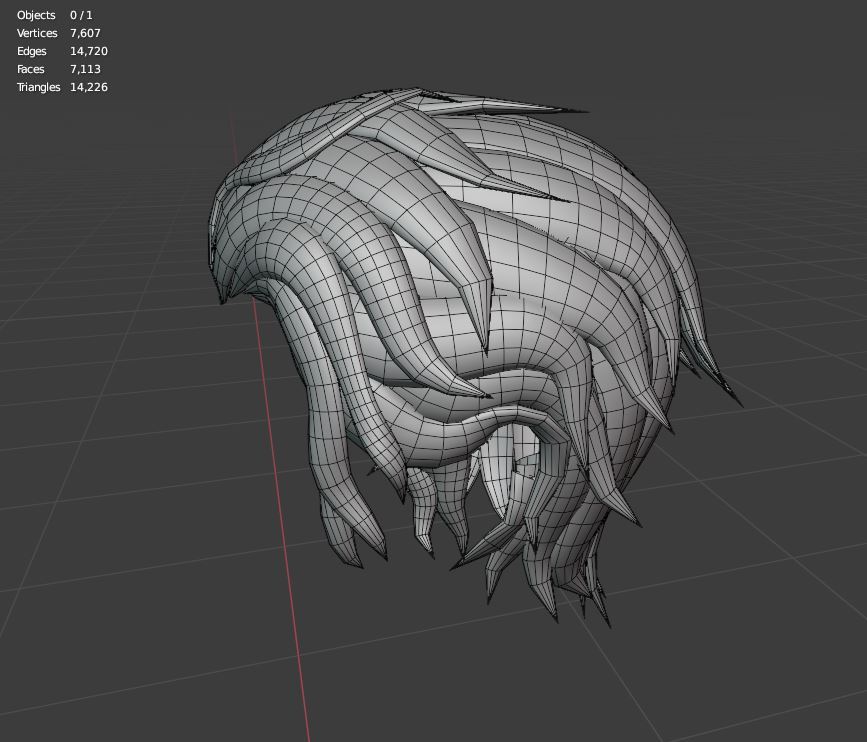Click the Objects count '0 / 1'
The image size is (867, 742).
click(81, 15)
